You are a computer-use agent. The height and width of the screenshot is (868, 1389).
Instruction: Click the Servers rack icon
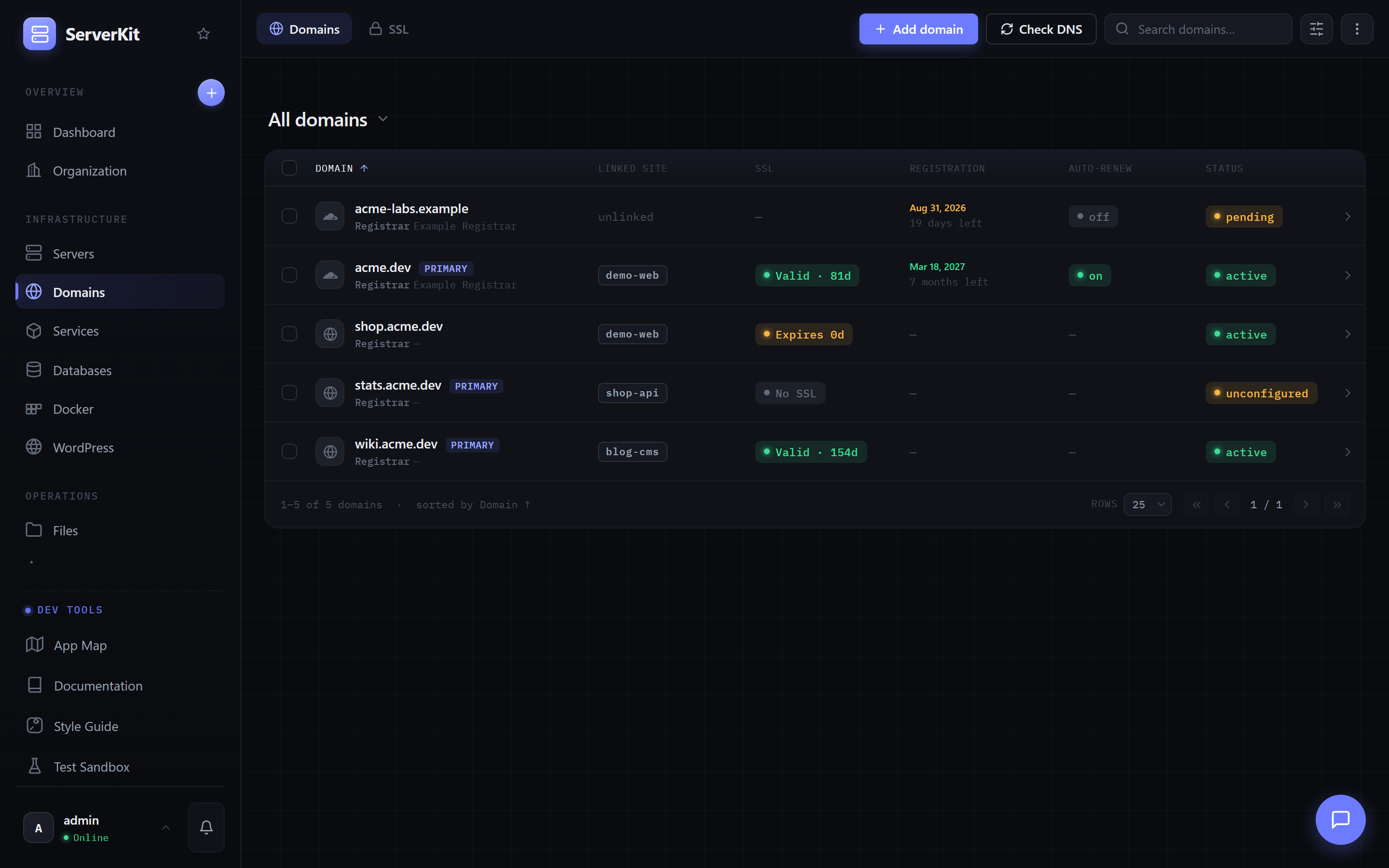click(x=34, y=253)
